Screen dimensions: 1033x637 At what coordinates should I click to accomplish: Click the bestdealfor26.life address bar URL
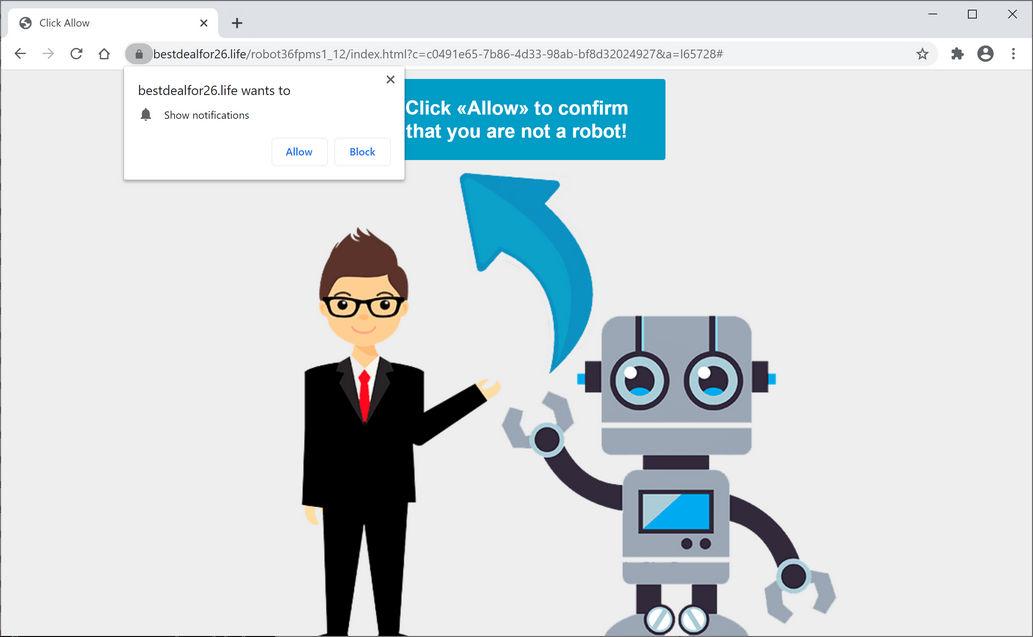point(438,54)
